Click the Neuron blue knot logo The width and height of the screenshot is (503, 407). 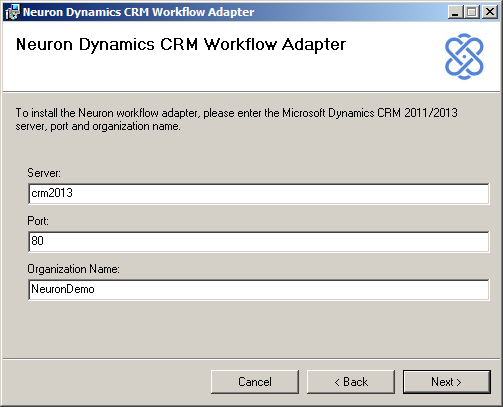[464, 56]
